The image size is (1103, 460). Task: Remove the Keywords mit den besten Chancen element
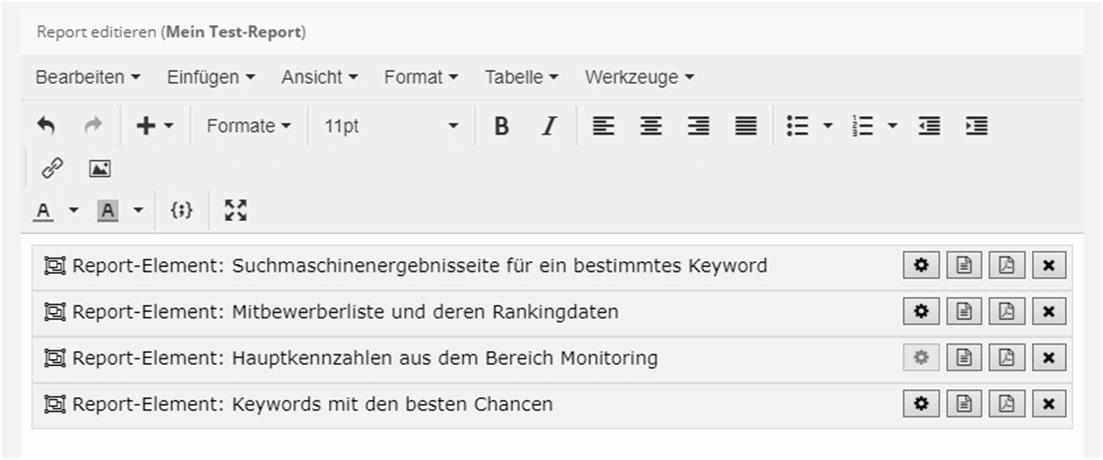click(x=1049, y=404)
